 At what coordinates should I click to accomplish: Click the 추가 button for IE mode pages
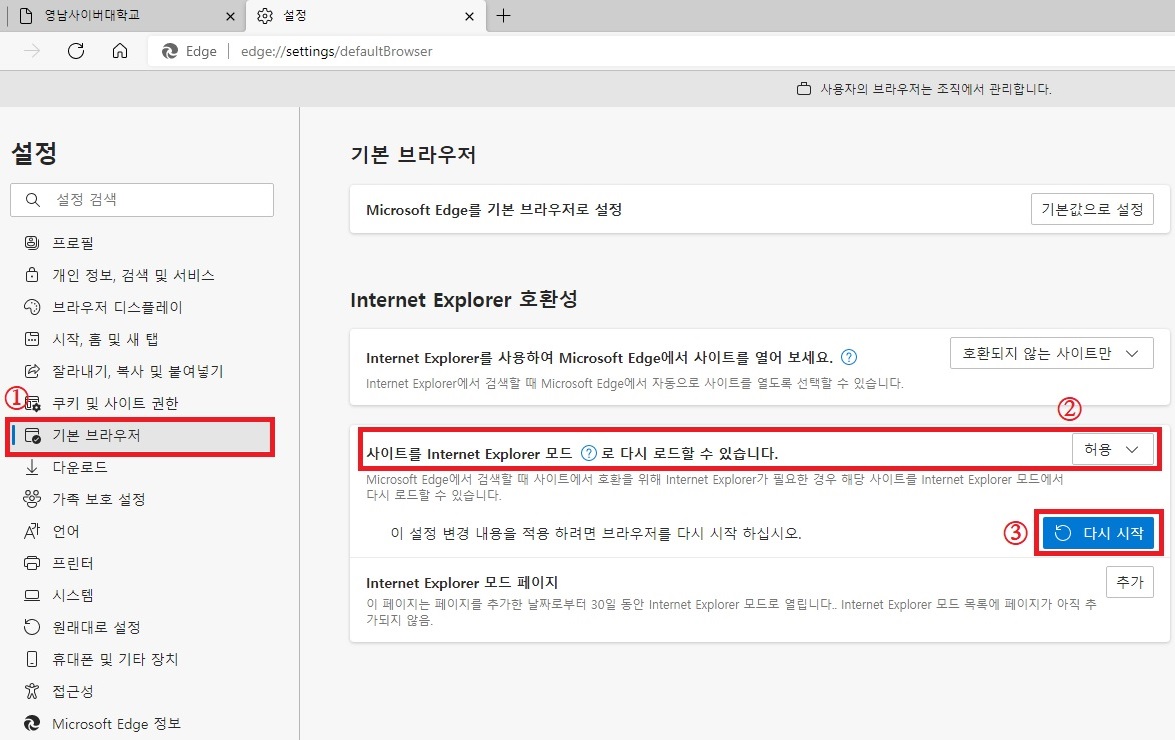pos(1130,582)
